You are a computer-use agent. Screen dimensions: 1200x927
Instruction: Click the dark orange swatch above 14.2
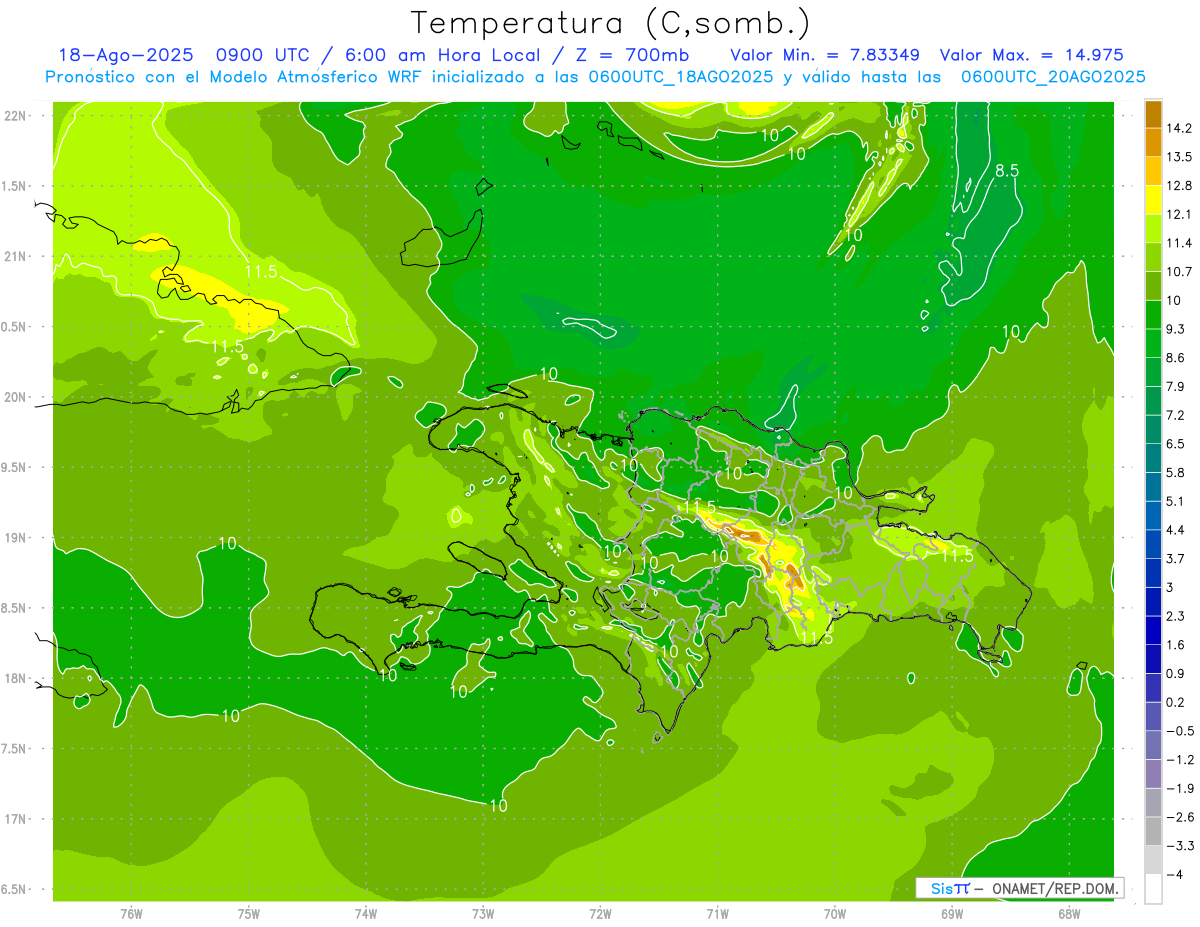[1153, 113]
